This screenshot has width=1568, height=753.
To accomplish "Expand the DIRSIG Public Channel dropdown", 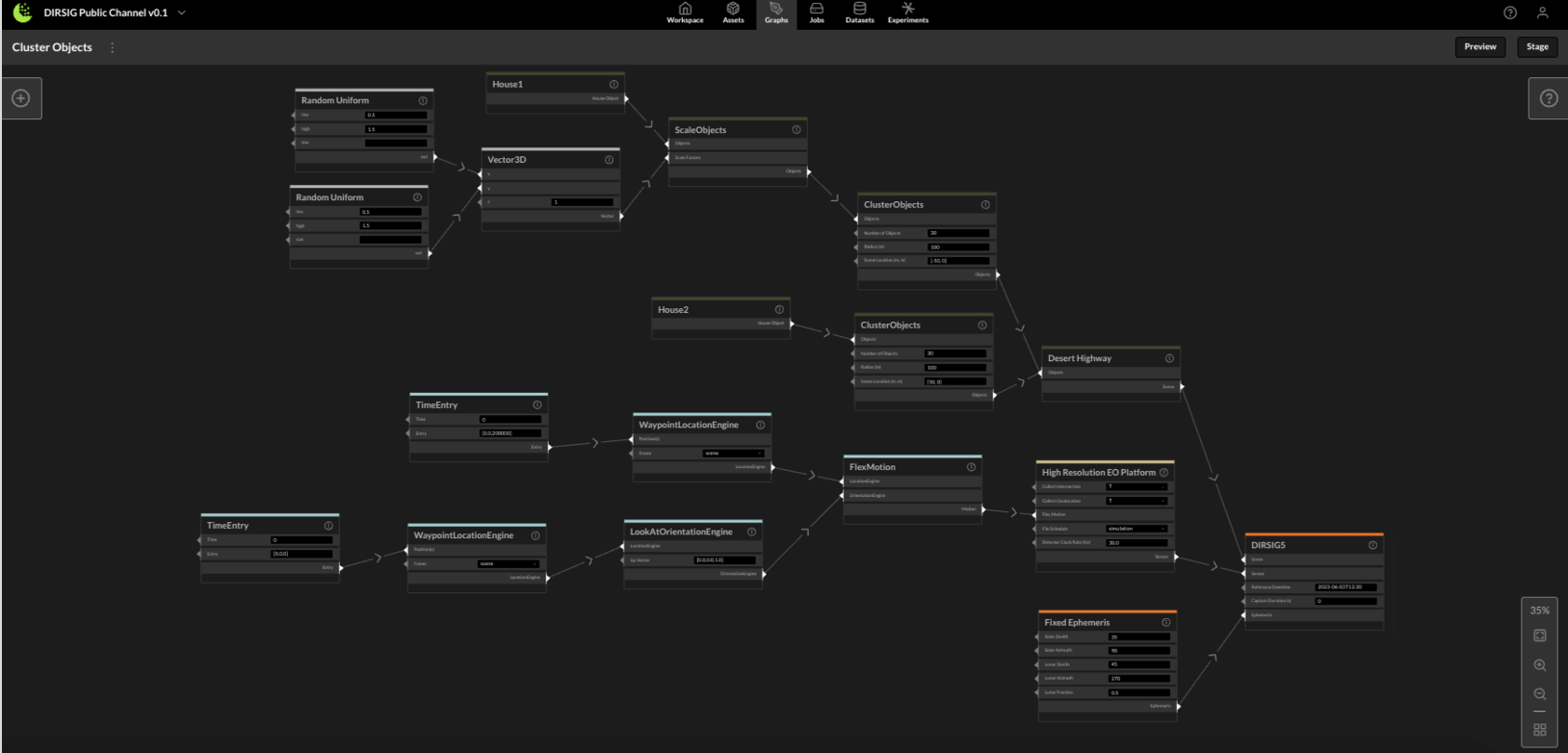I will pos(182,13).
